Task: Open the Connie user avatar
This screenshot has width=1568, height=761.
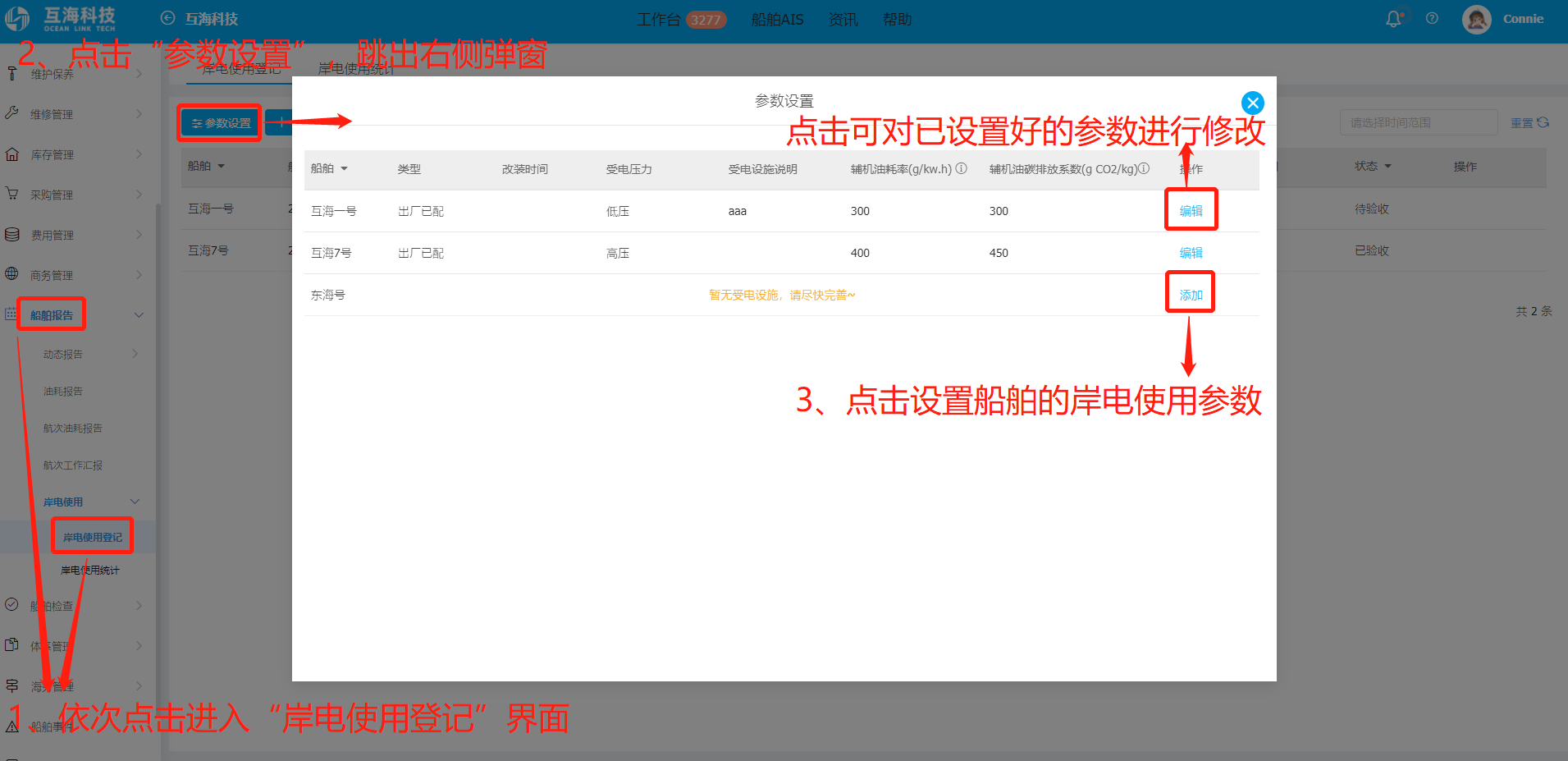Action: point(1476,19)
